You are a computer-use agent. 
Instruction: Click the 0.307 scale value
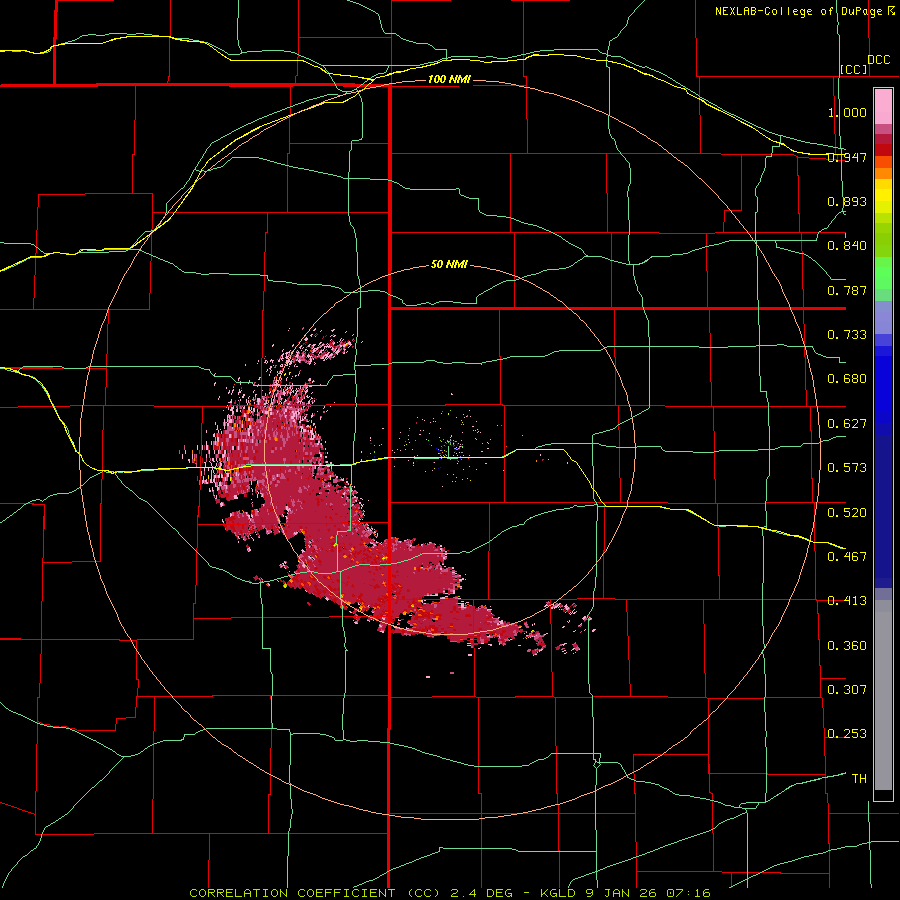tap(847, 690)
